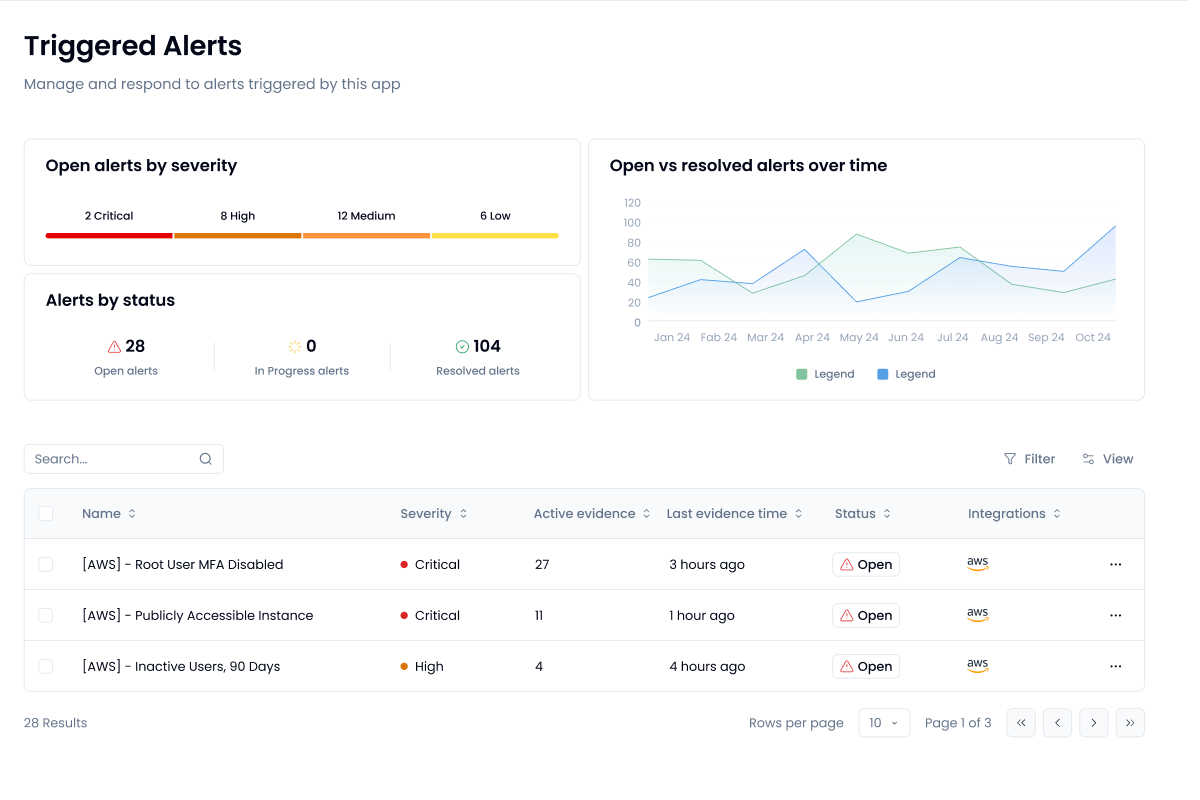Open the ellipsis actions menu for Publicly Accessible Instance

(x=1115, y=615)
